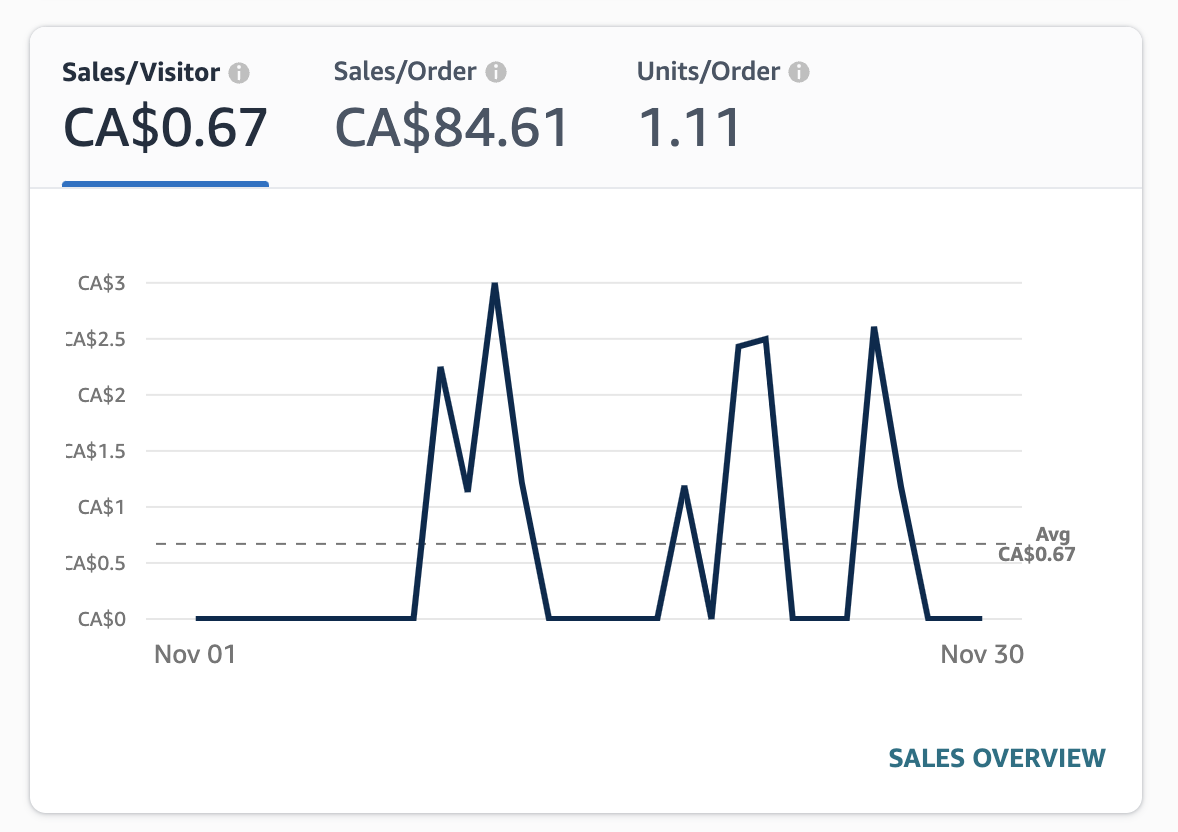The height and width of the screenshot is (832, 1178).
Task: Reveal the Units/Order metric explanation icon
Action: click(798, 71)
